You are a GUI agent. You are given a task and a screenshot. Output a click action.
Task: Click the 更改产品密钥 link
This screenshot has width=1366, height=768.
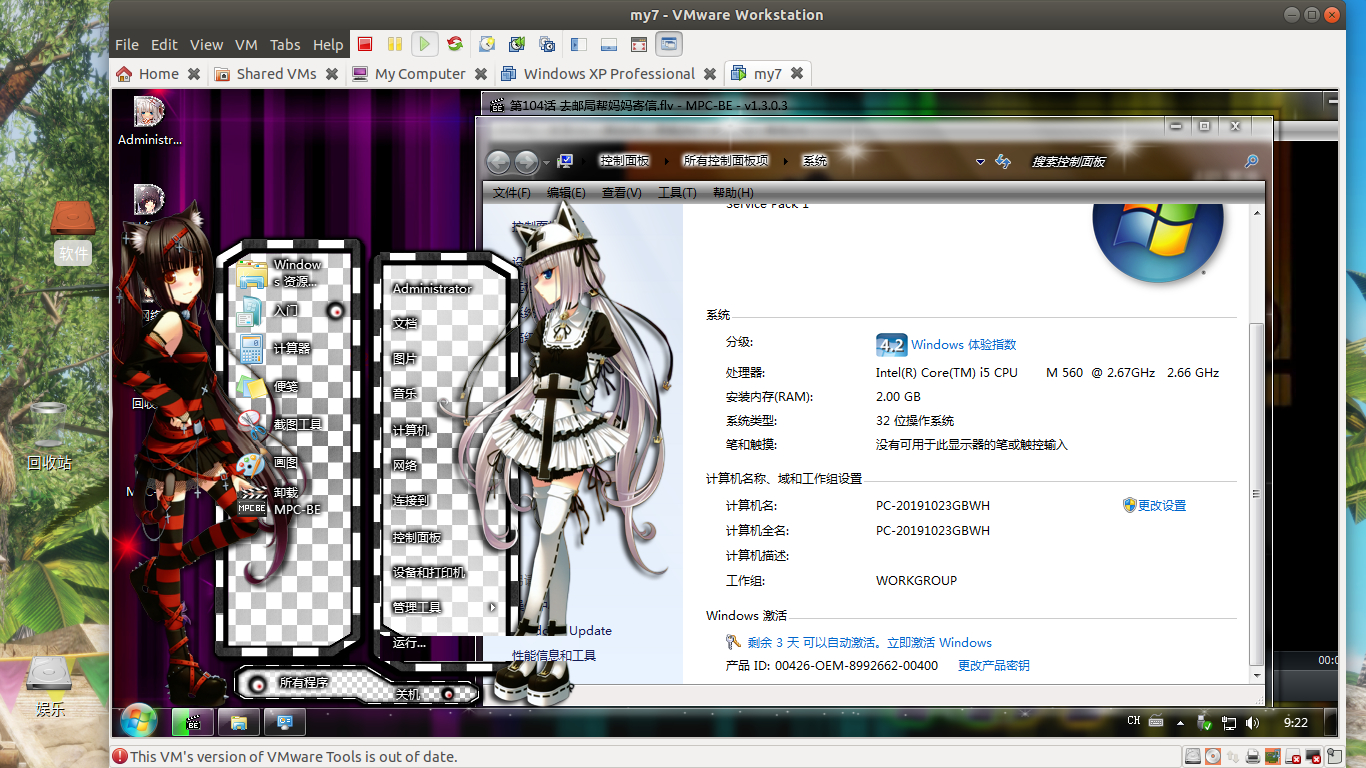point(993,666)
